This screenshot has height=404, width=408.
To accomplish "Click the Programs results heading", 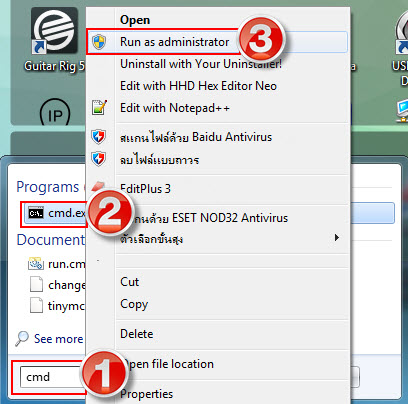I will [48, 187].
